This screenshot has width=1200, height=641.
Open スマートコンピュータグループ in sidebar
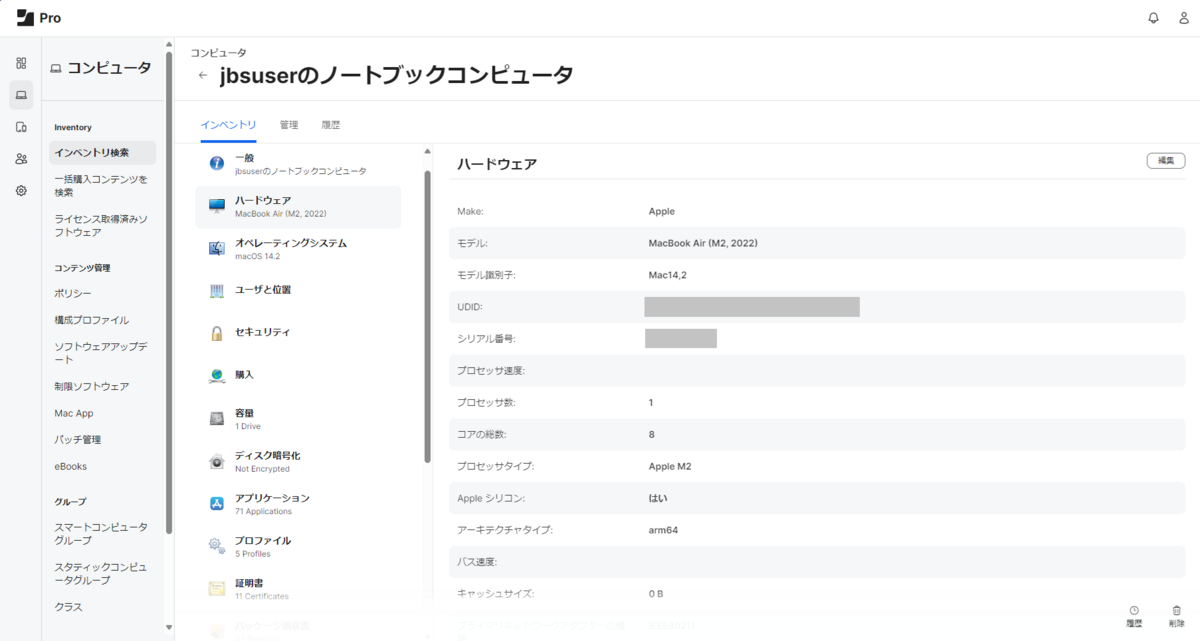coord(102,533)
